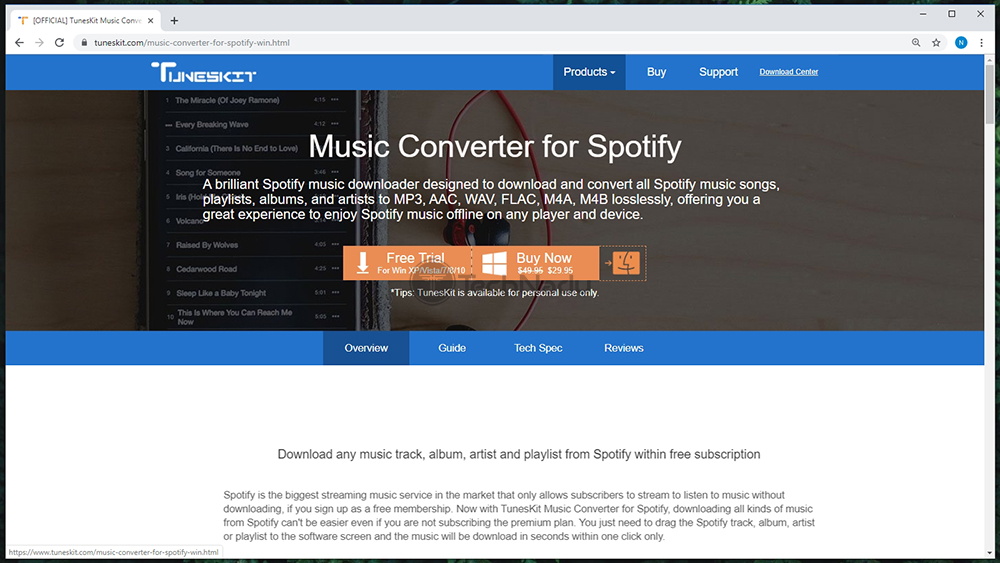1000x563 pixels.
Task: Open the profile avatar N icon
Action: point(961,43)
